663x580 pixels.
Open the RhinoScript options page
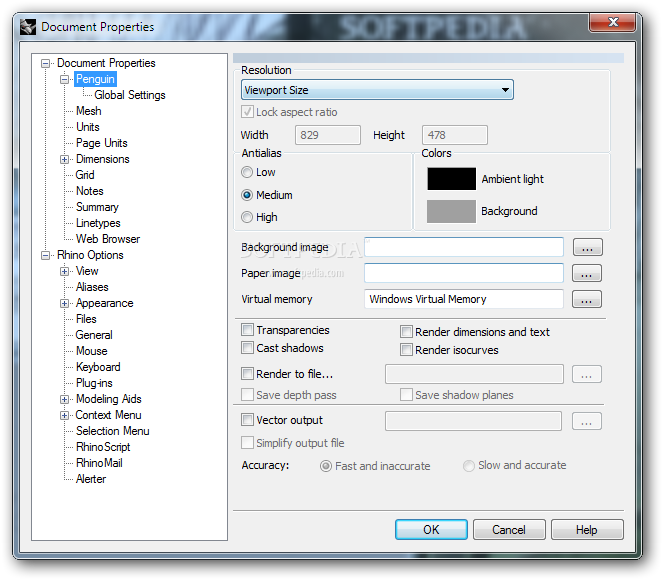click(x=103, y=447)
